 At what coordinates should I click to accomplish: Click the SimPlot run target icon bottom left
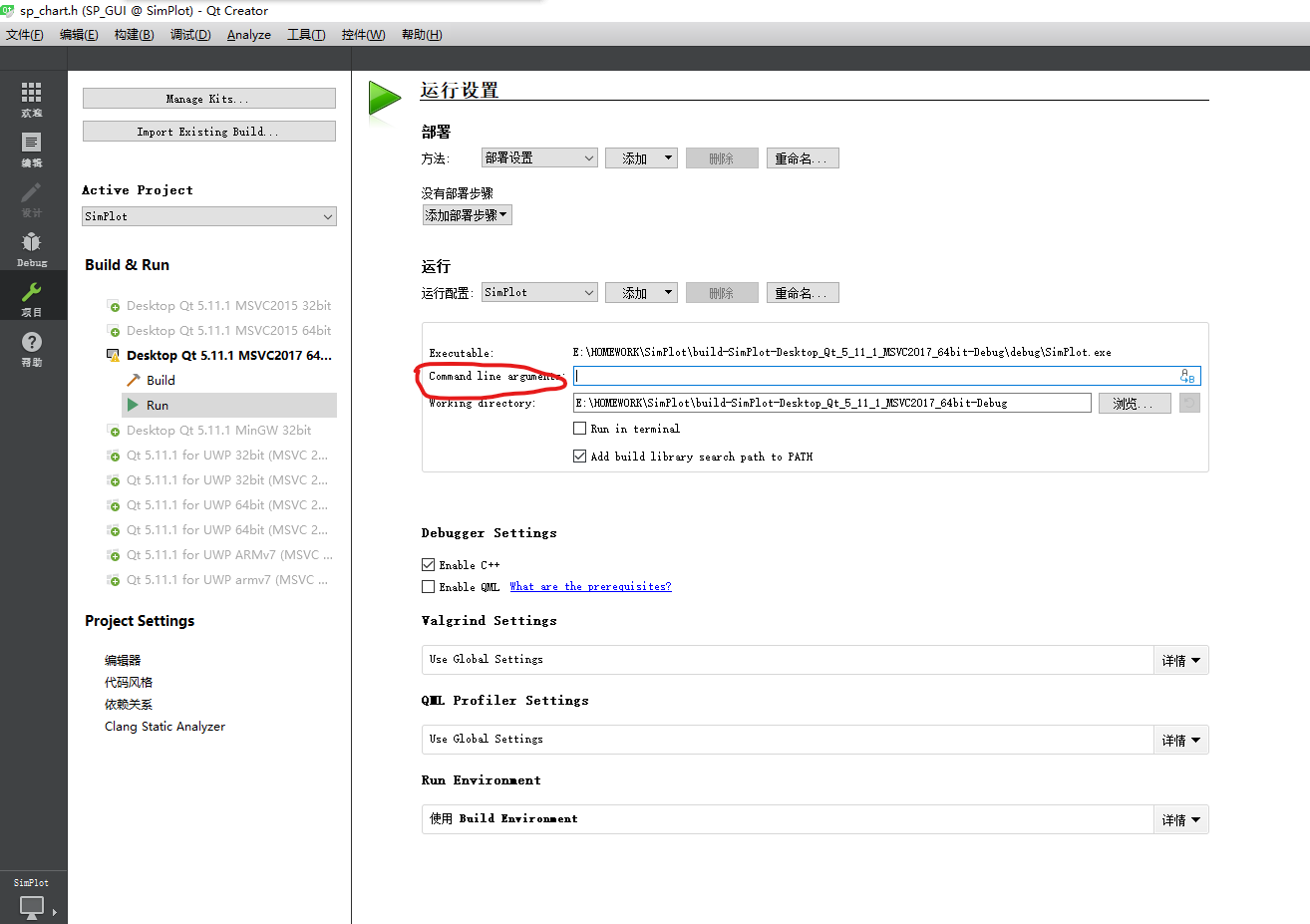click(x=31, y=906)
